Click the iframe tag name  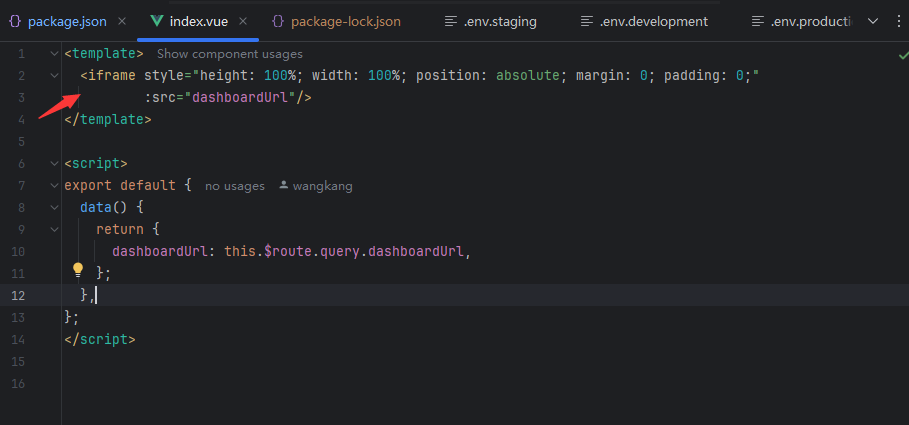(112, 76)
